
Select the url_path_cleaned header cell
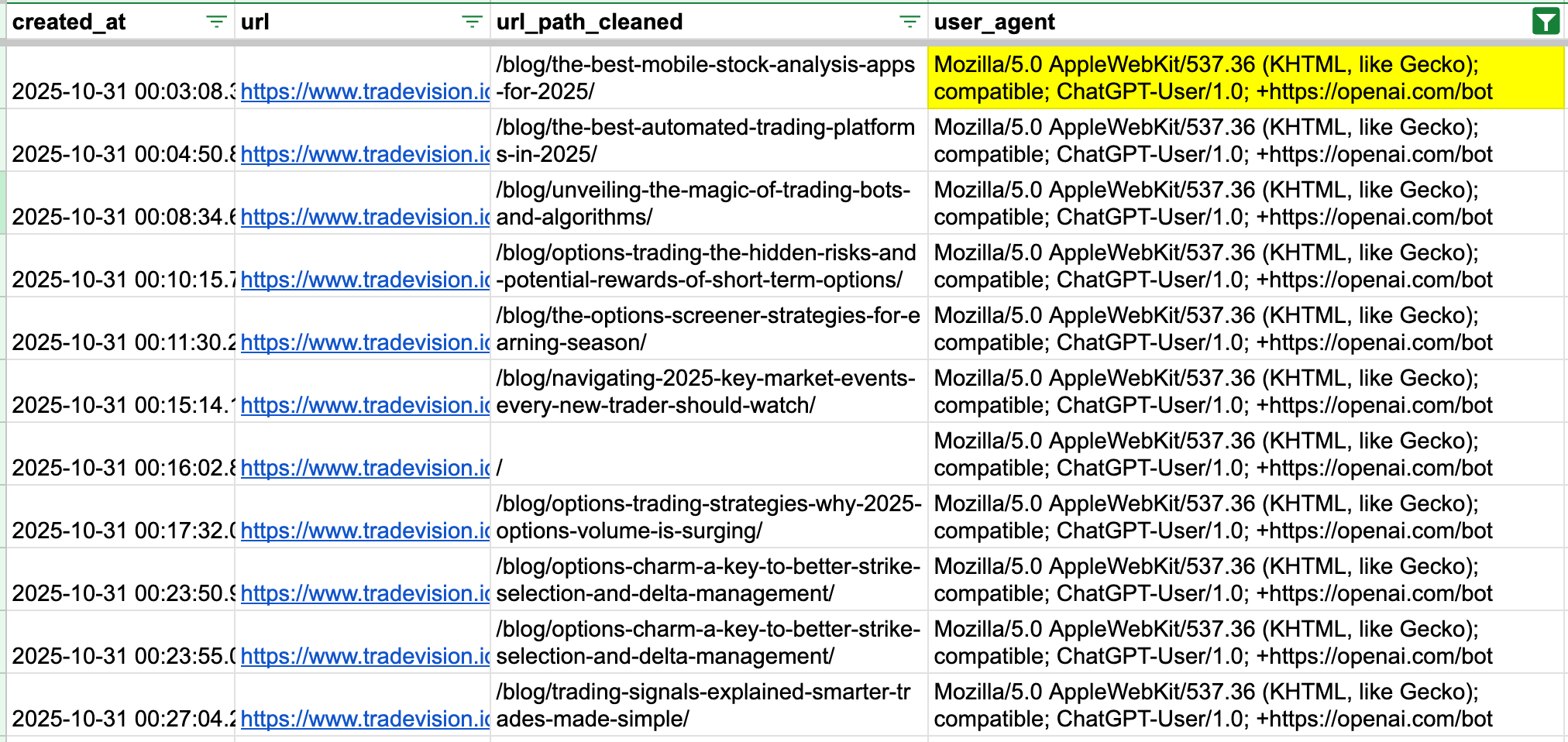tap(709, 22)
